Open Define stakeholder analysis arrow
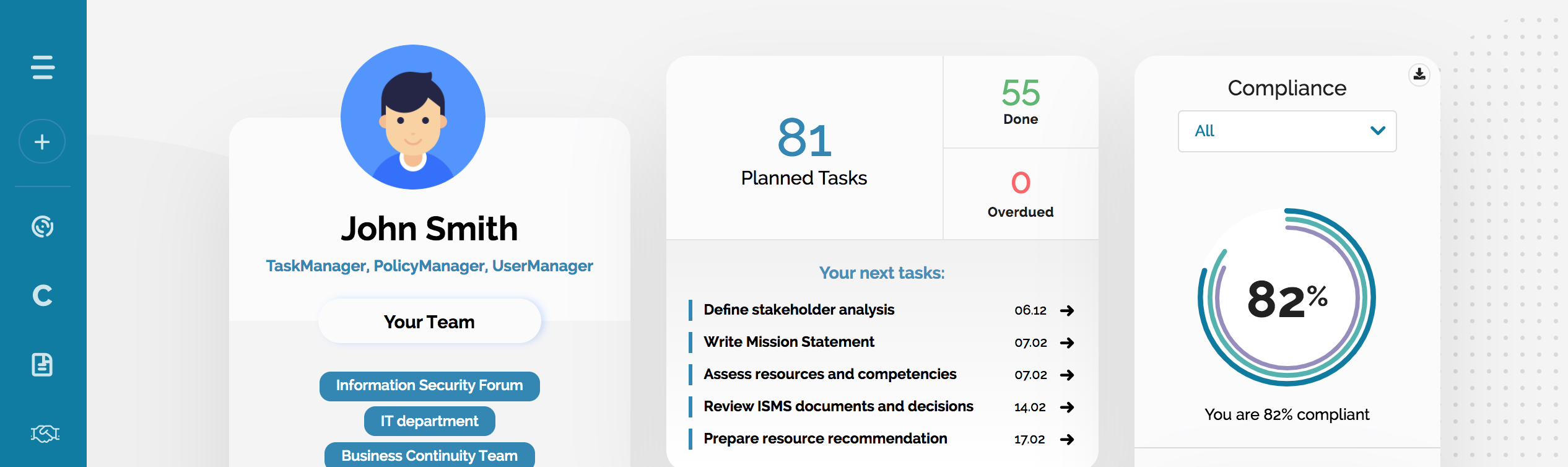The image size is (1568, 467). 1067,310
